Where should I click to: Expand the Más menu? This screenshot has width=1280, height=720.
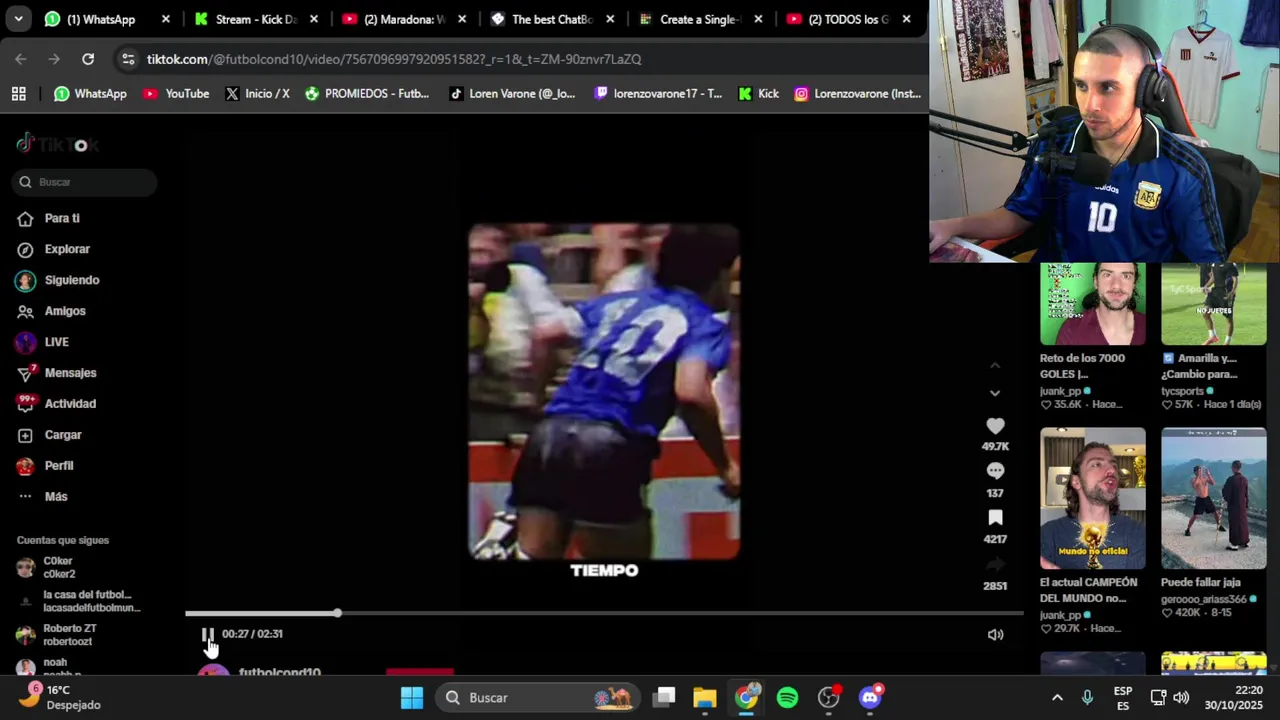tap(56, 497)
